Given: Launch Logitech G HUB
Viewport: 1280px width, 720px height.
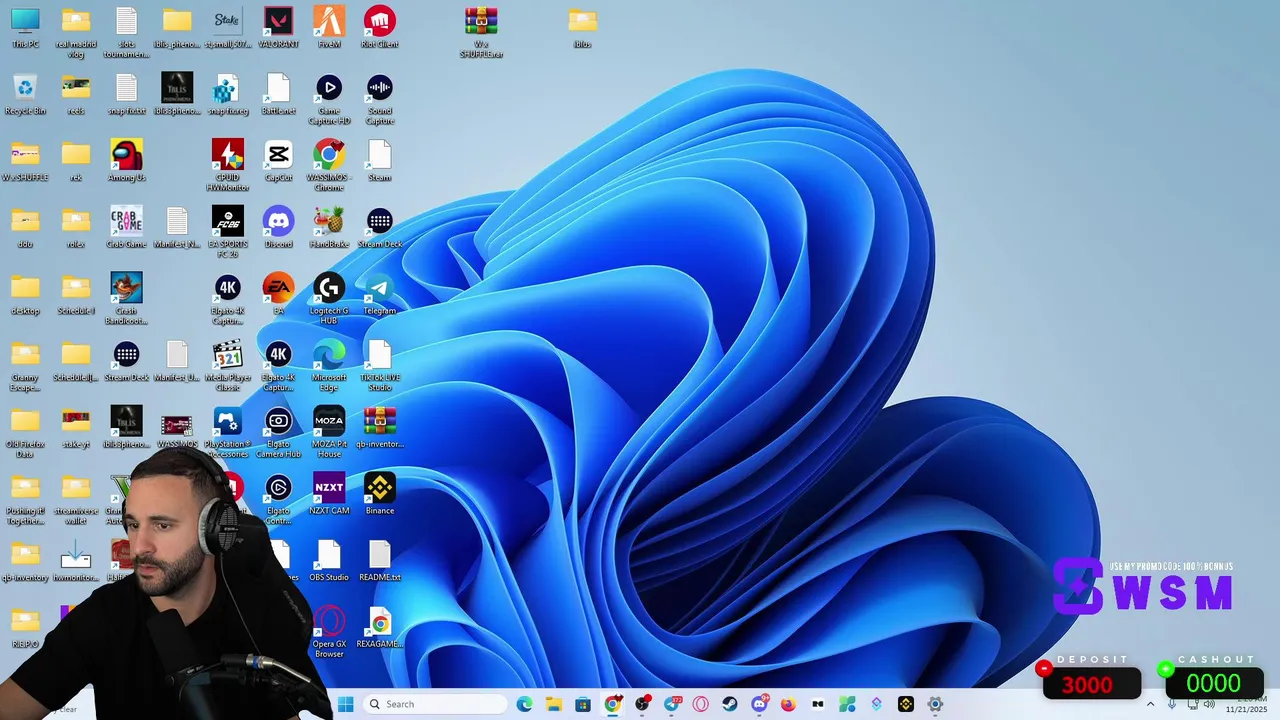Looking at the screenshot, I should click(x=329, y=299).
